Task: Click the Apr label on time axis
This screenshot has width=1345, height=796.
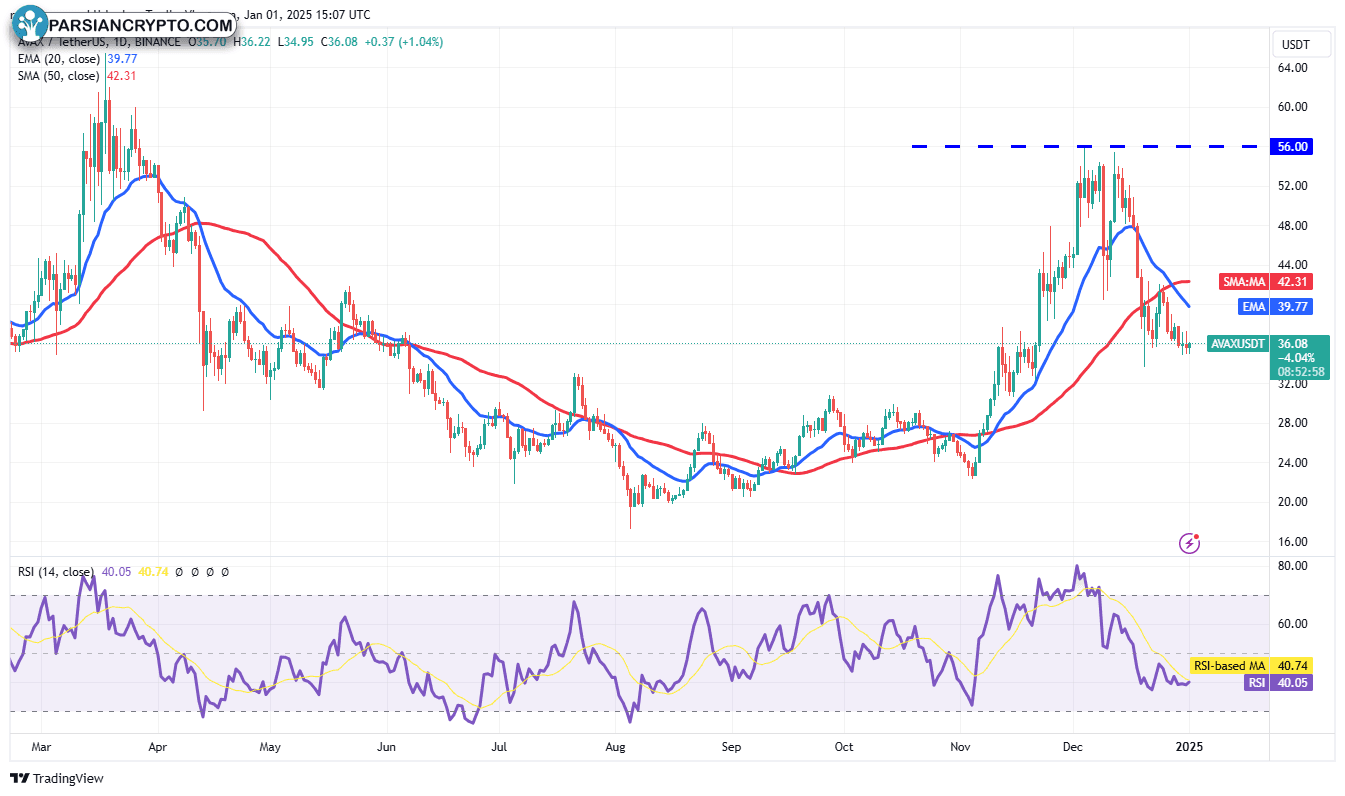Action: [x=157, y=746]
